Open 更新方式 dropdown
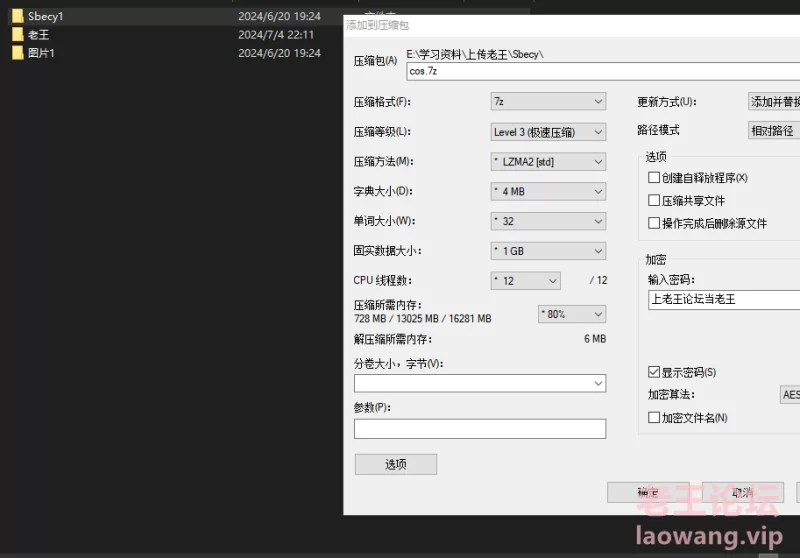800x558 pixels. coord(774,102)
